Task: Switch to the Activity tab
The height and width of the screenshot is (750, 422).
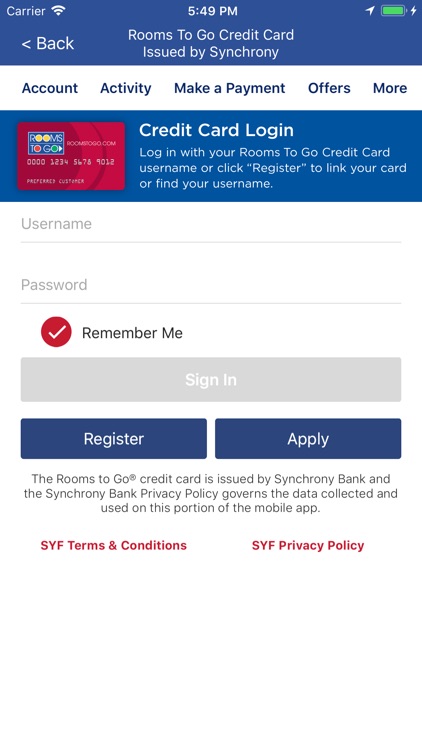Action: [x=125, y=88]
